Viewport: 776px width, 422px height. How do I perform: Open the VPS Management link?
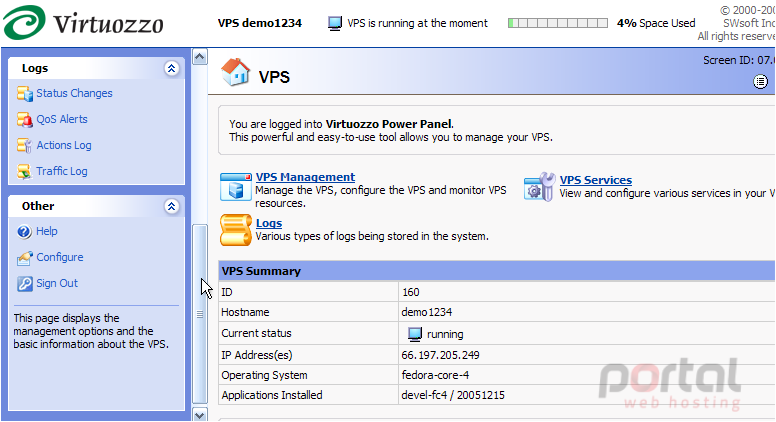tap(305, 177)
